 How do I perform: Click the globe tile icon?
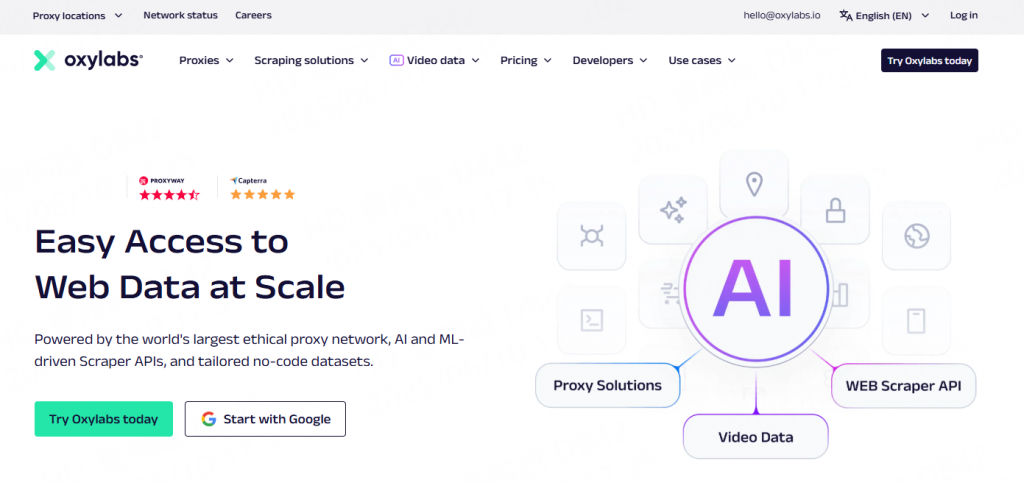pyautogui.click(x=916, y=236)
